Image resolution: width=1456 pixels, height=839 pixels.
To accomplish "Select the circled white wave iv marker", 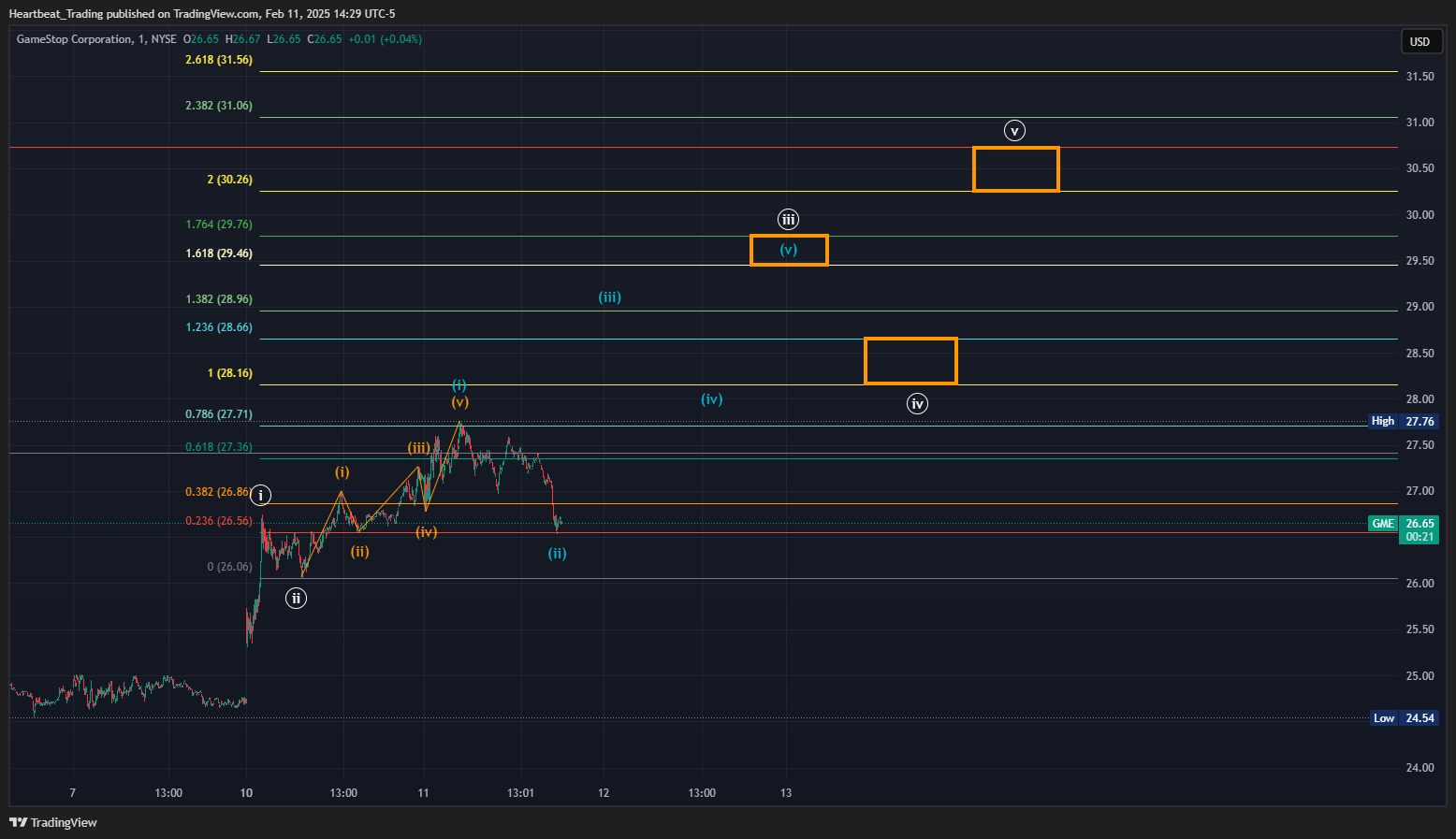I will [917, 404].
